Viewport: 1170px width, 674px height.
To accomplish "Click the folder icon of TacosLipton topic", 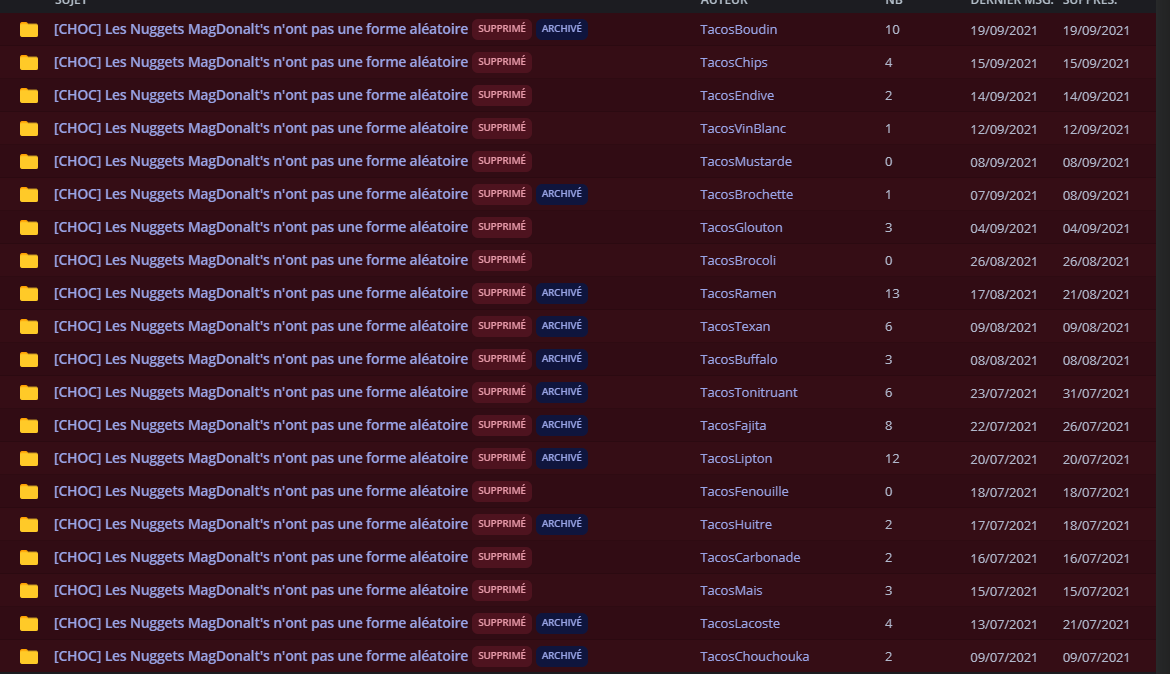I will point(29,458).
